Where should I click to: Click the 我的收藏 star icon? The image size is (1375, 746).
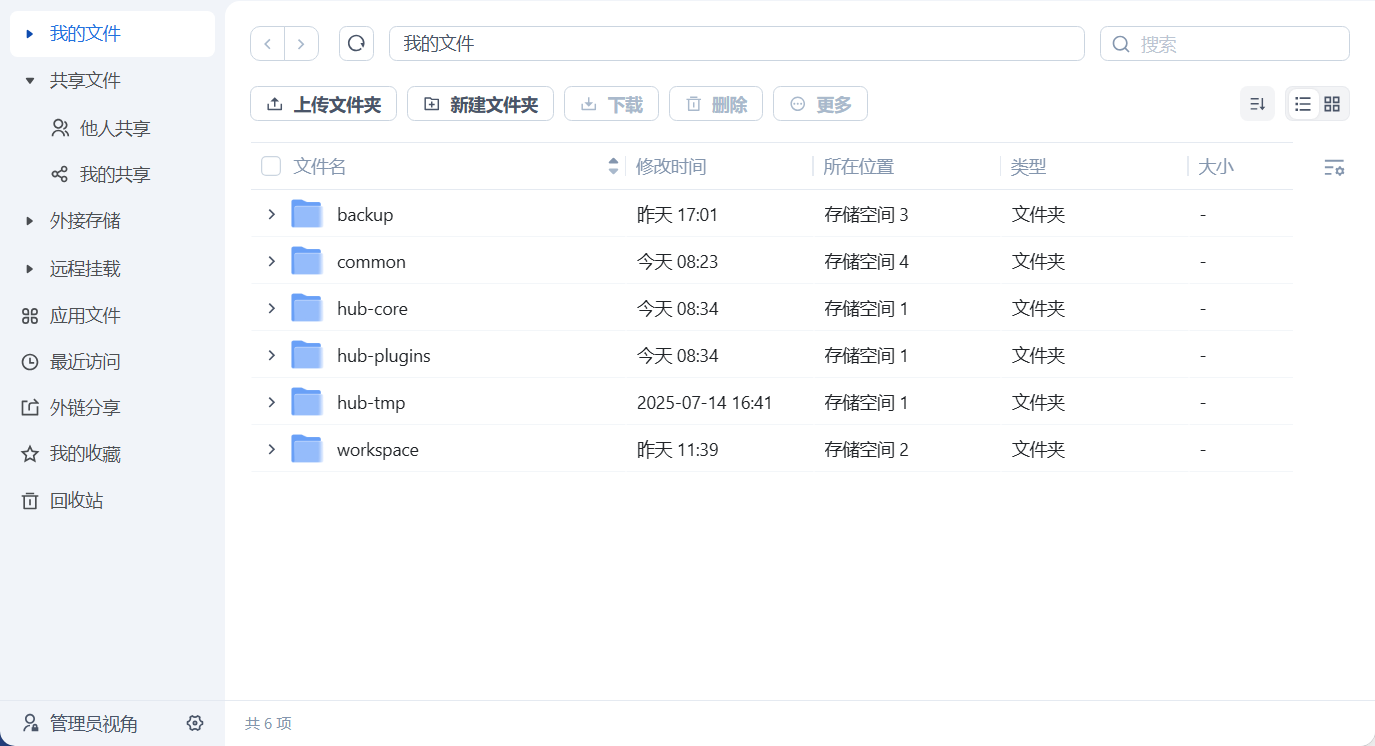[30, 454]
